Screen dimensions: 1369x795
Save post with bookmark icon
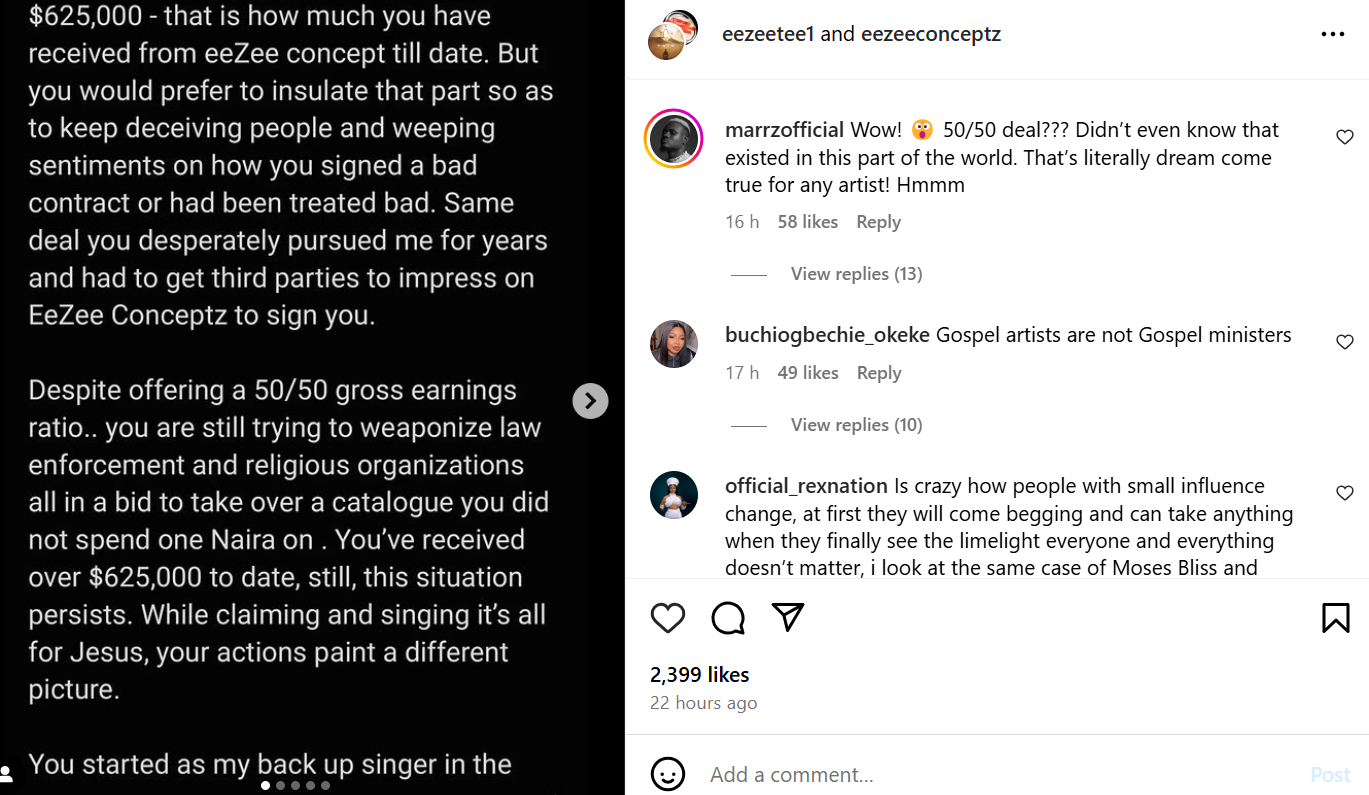[x=1335, y=618]
